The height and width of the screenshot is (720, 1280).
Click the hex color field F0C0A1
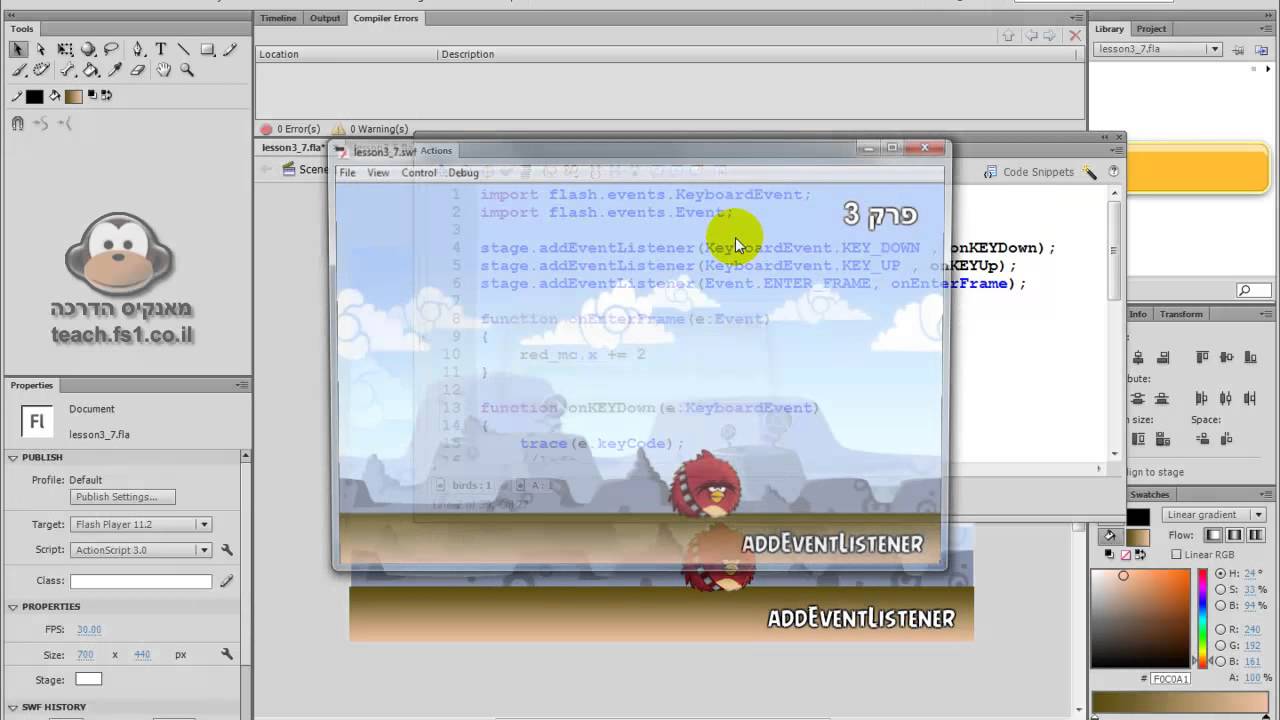pos(1171,678)
